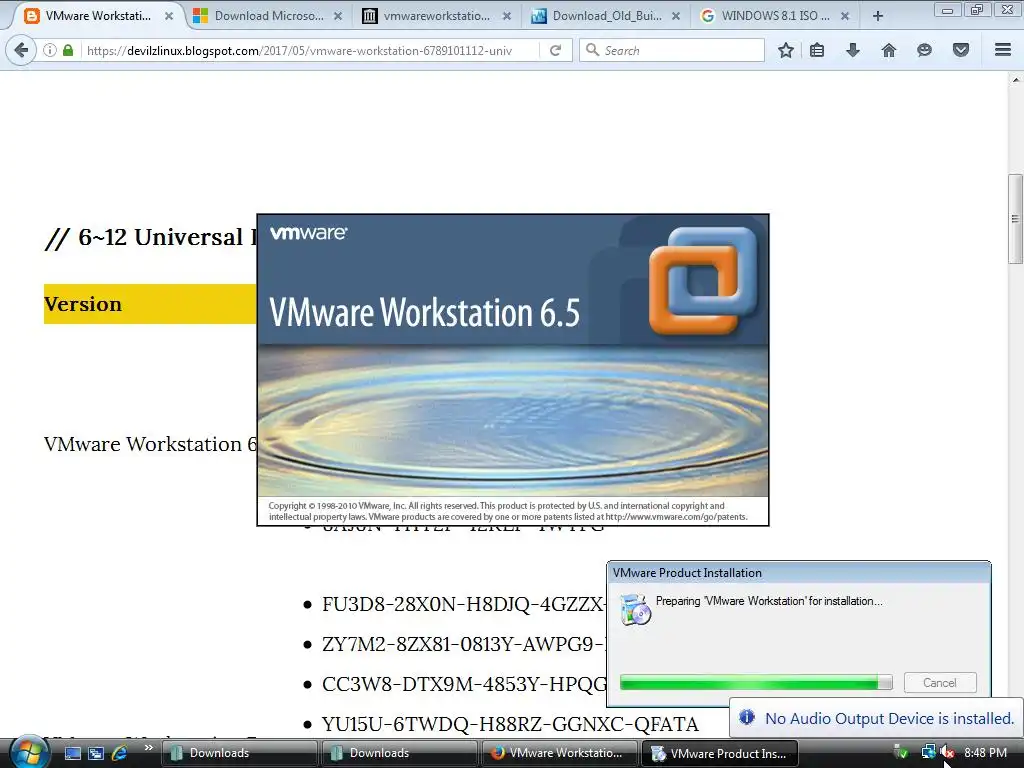Click the network tray icon

point(928,753)
